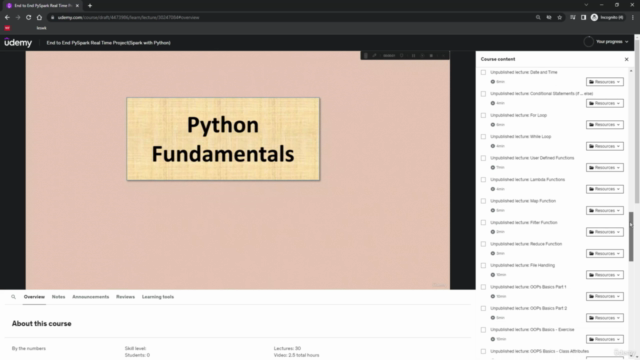Click the video icon under File Handling lecture
The height and width of the screenshot is (360, 640).
coord(493,275)
